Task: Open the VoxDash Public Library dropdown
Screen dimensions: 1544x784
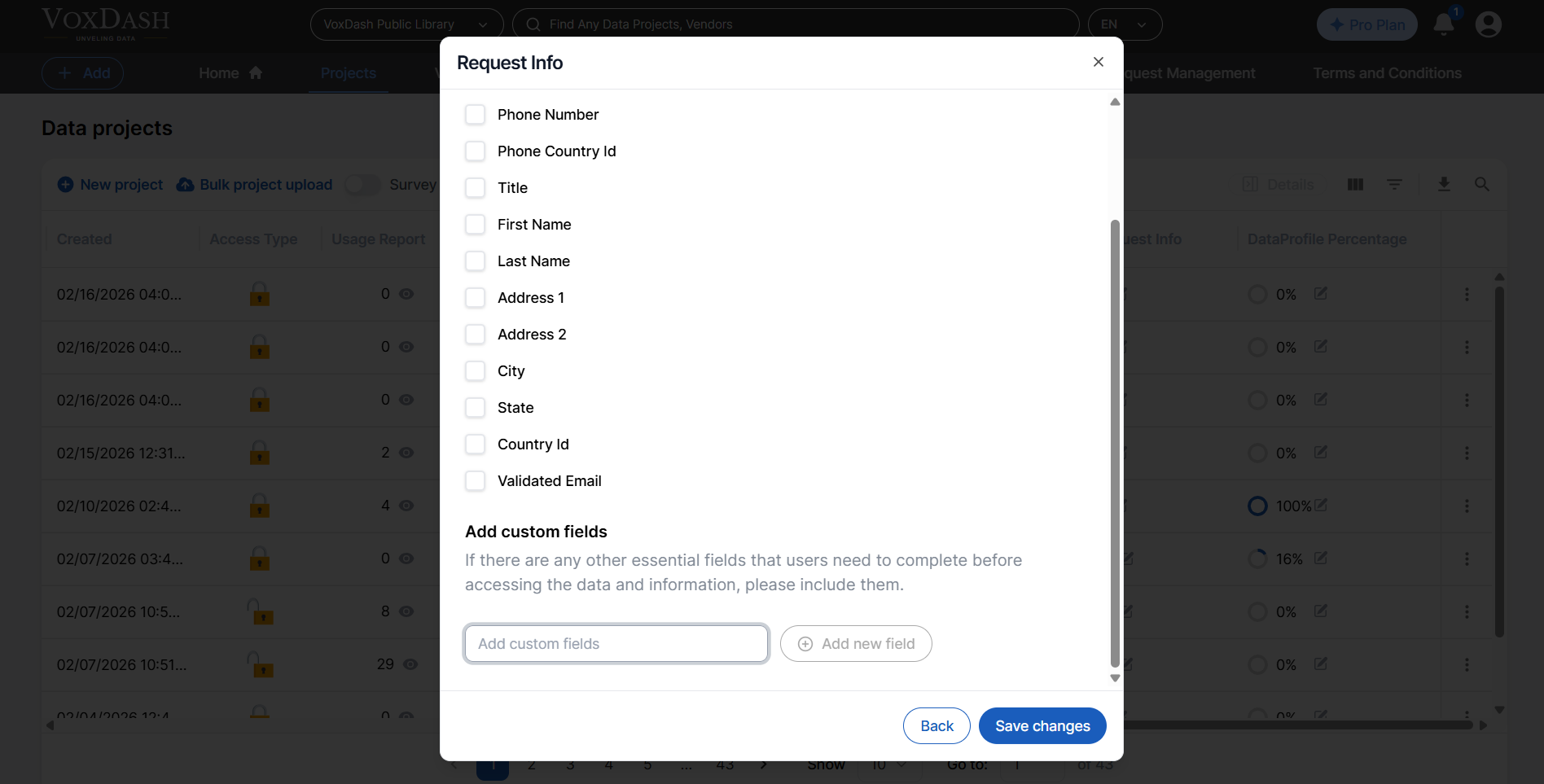Action: (x=406, y=24)
